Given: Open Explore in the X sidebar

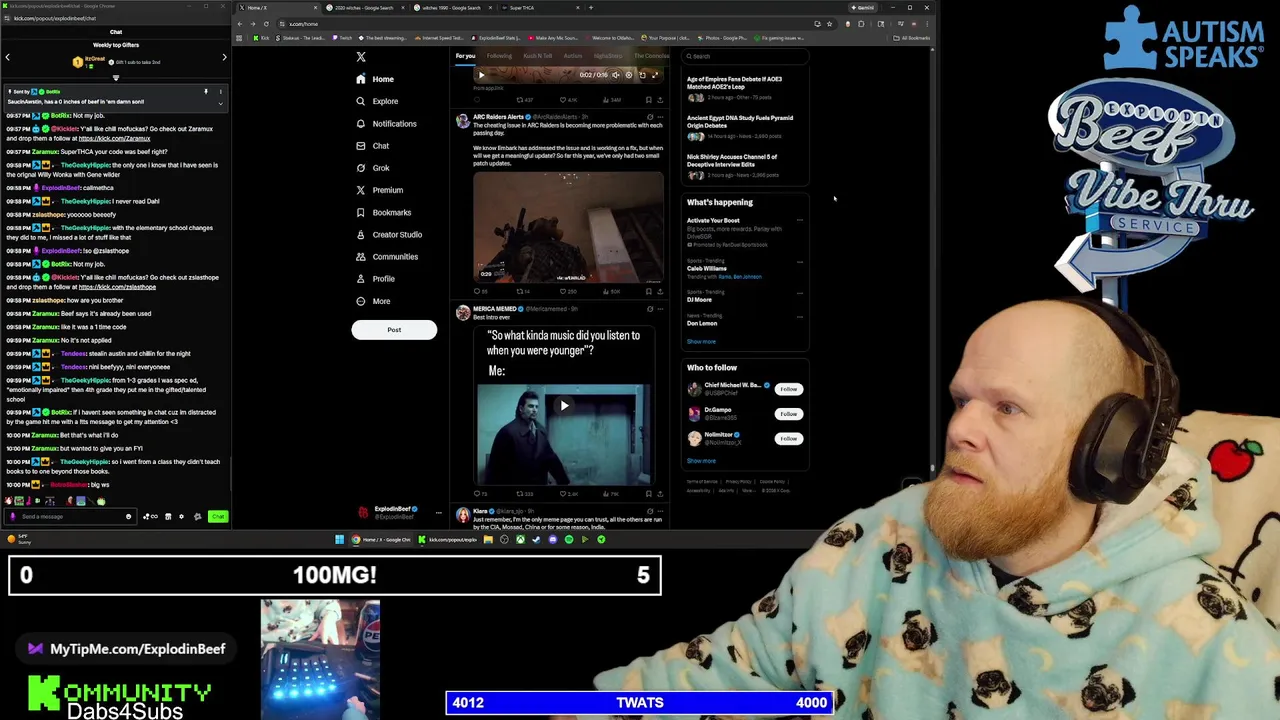Looking at the screenshot, I should (x=377, y=101).
